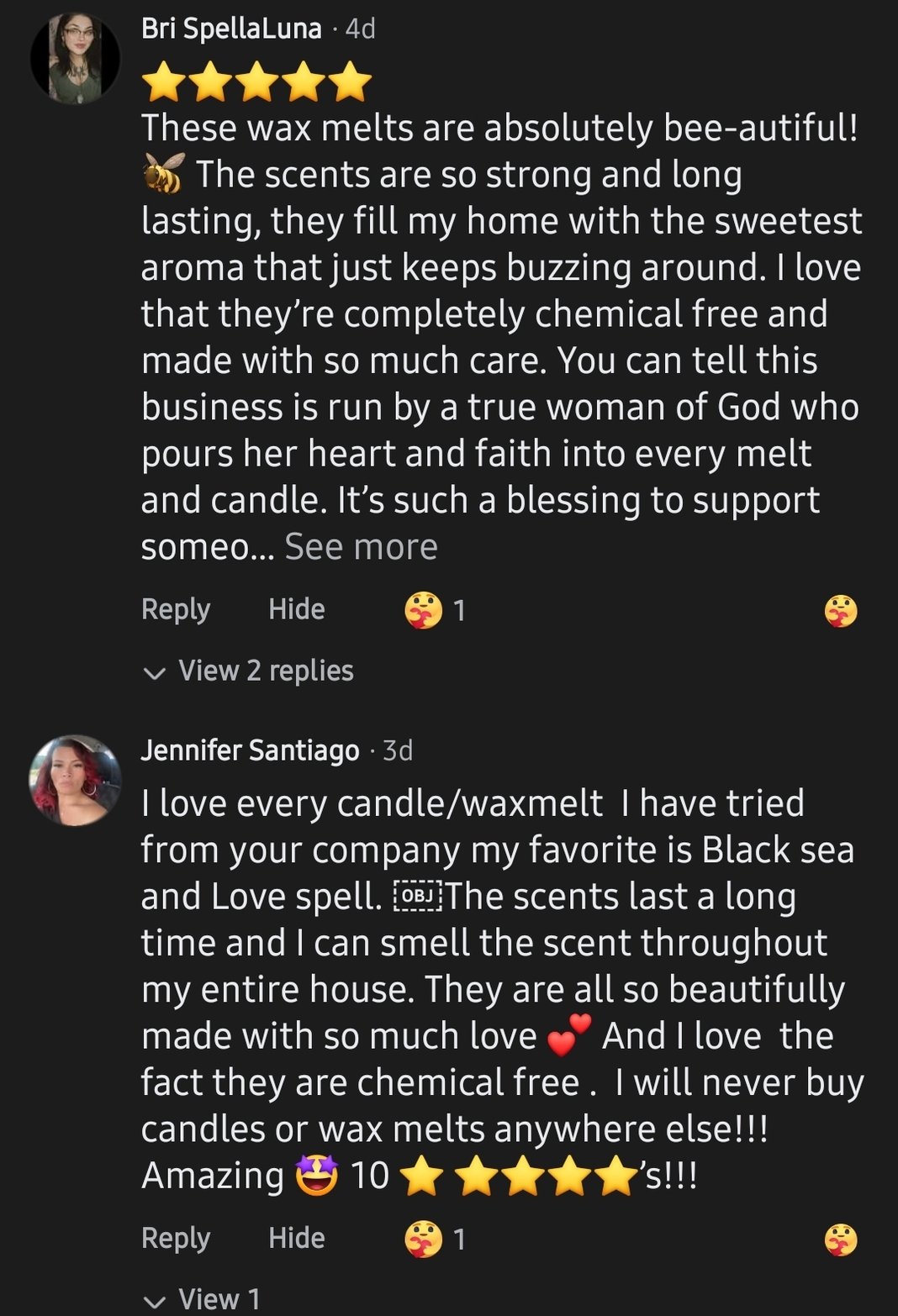Reply to Jennifer Santiago's comment
Viewport: 898px width, 1316px height.
pyautogui.click(x=175, y=1238)
